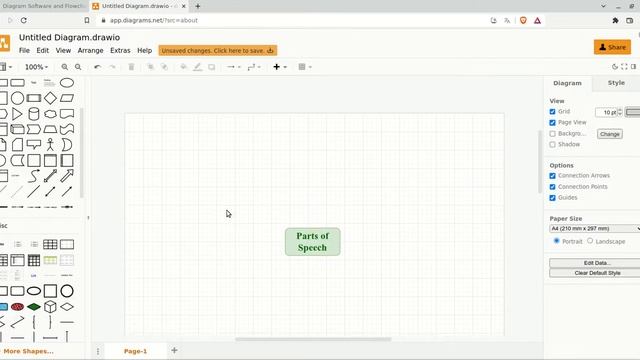Pick the curved S-shaped connector

(x=34, y=176)
